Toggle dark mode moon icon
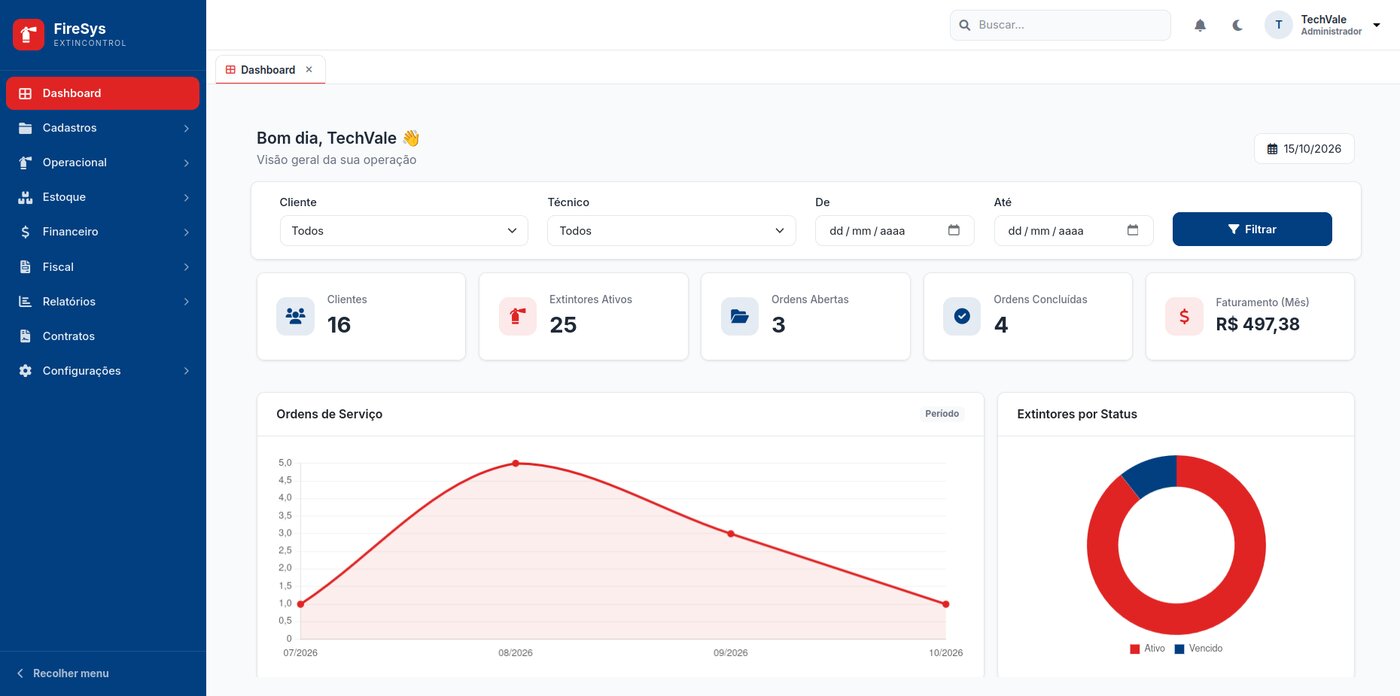The width and height of the screenshot is (1400, 696). click(1237, 25)
